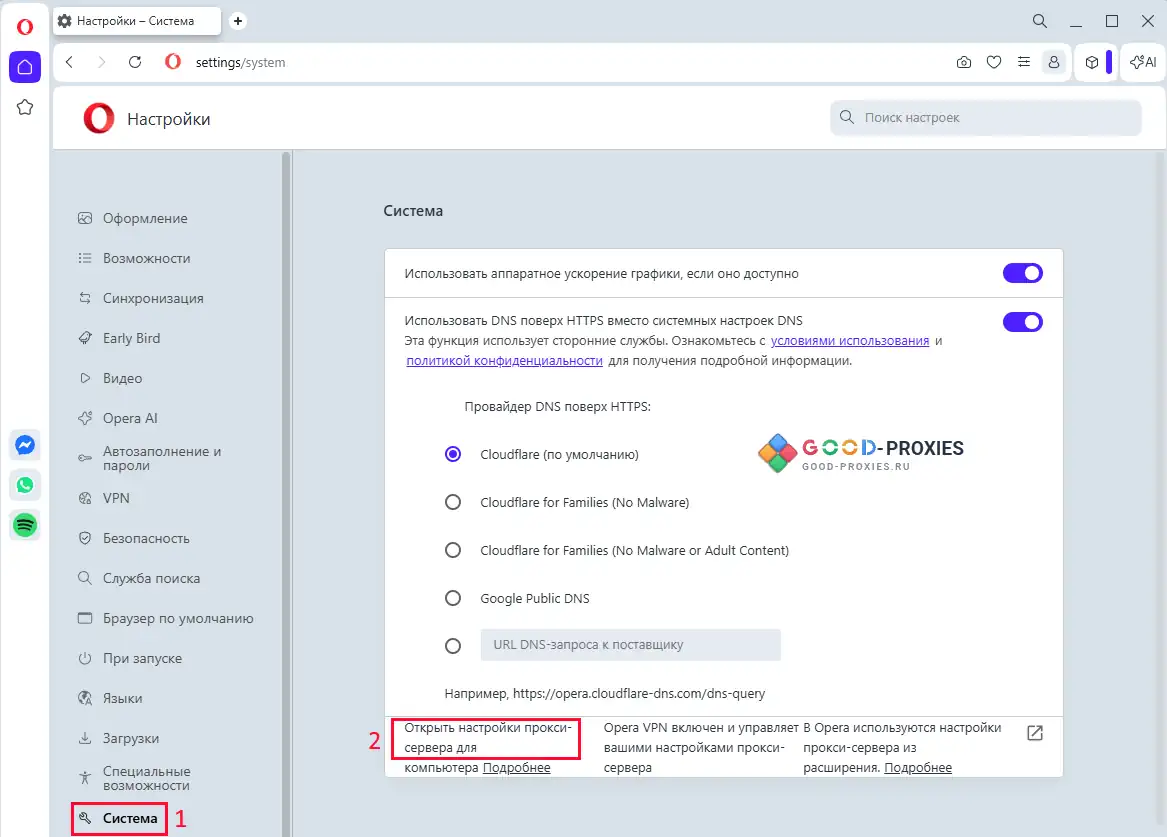Select Cloudflare for Families (No Malware) option
Image resolution: width=1167 pixels, height=837 pixels.
click(x=453, y=502)
